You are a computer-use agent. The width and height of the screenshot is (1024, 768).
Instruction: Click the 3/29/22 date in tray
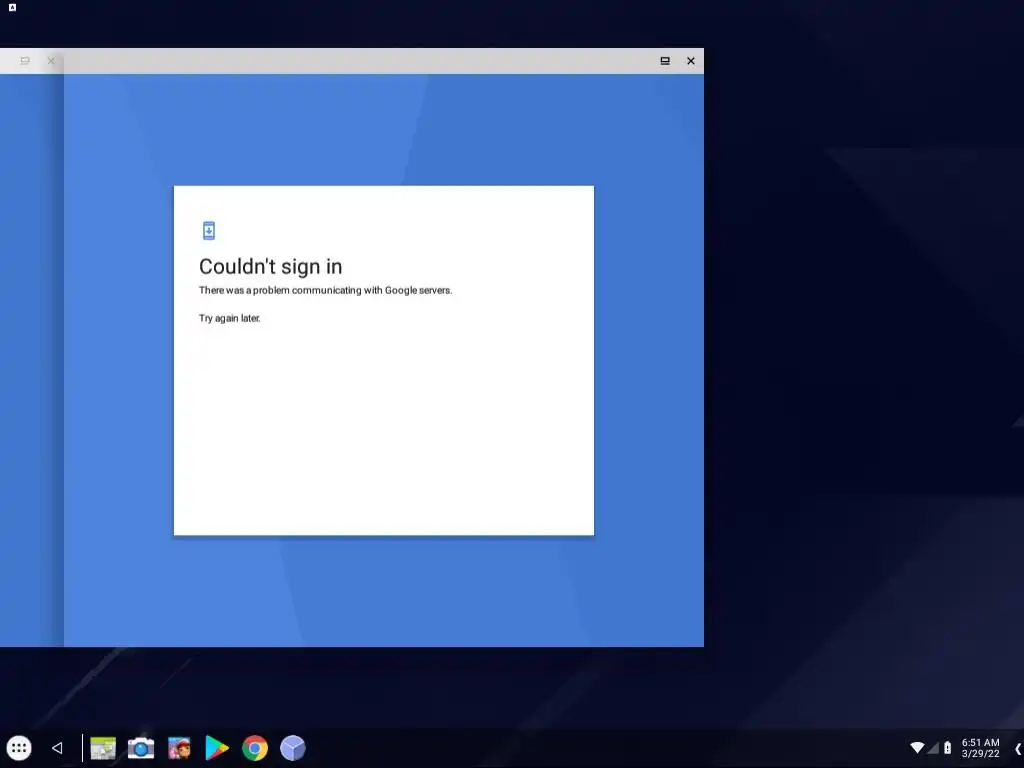980,754
